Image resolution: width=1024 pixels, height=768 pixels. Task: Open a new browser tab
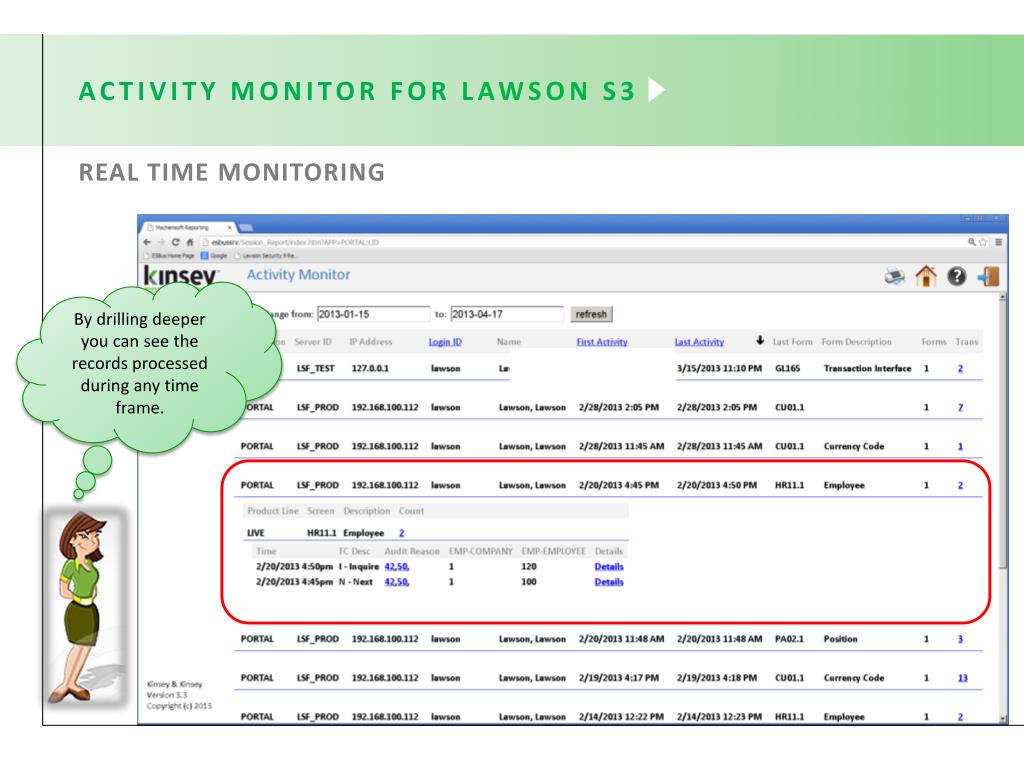click(246, 227)
